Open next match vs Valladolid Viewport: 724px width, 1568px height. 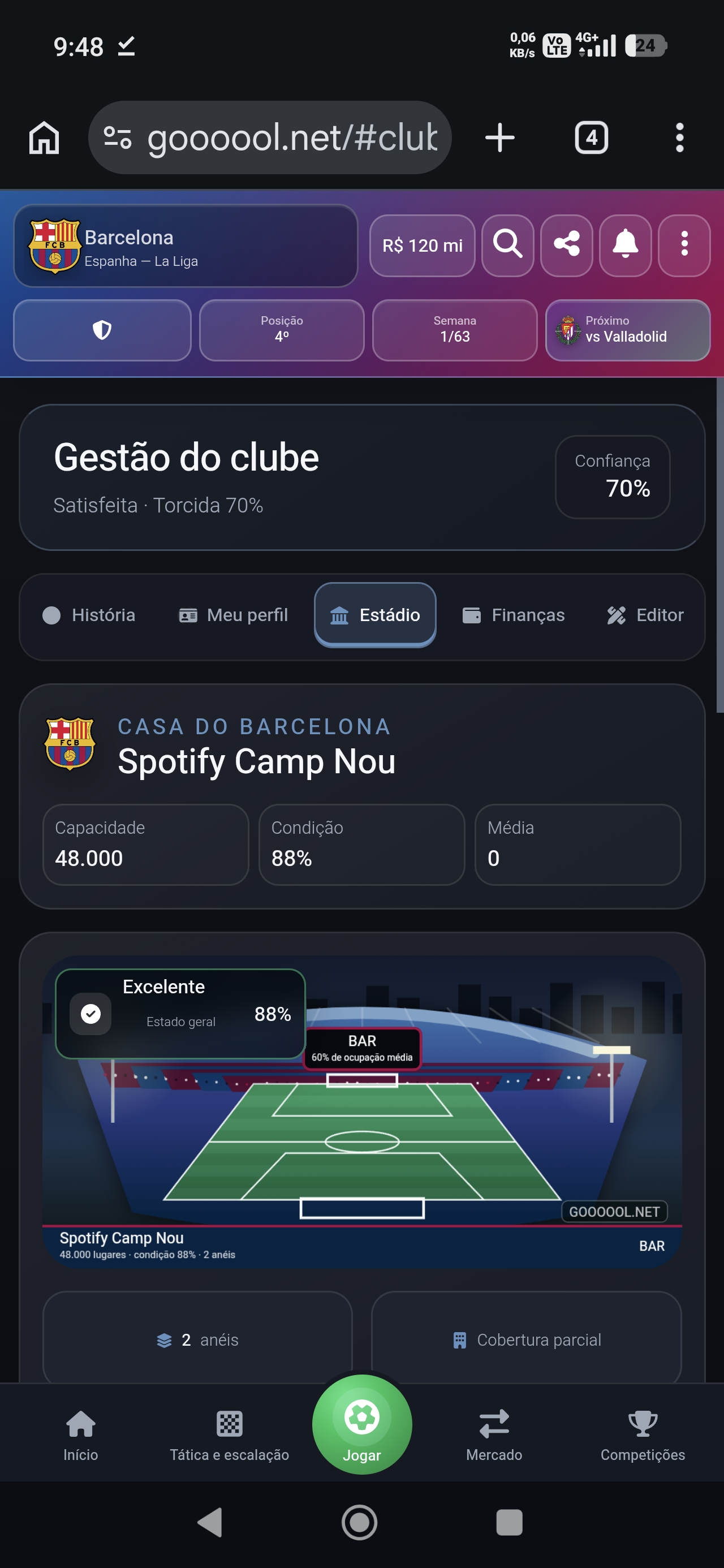coord(628,330)
